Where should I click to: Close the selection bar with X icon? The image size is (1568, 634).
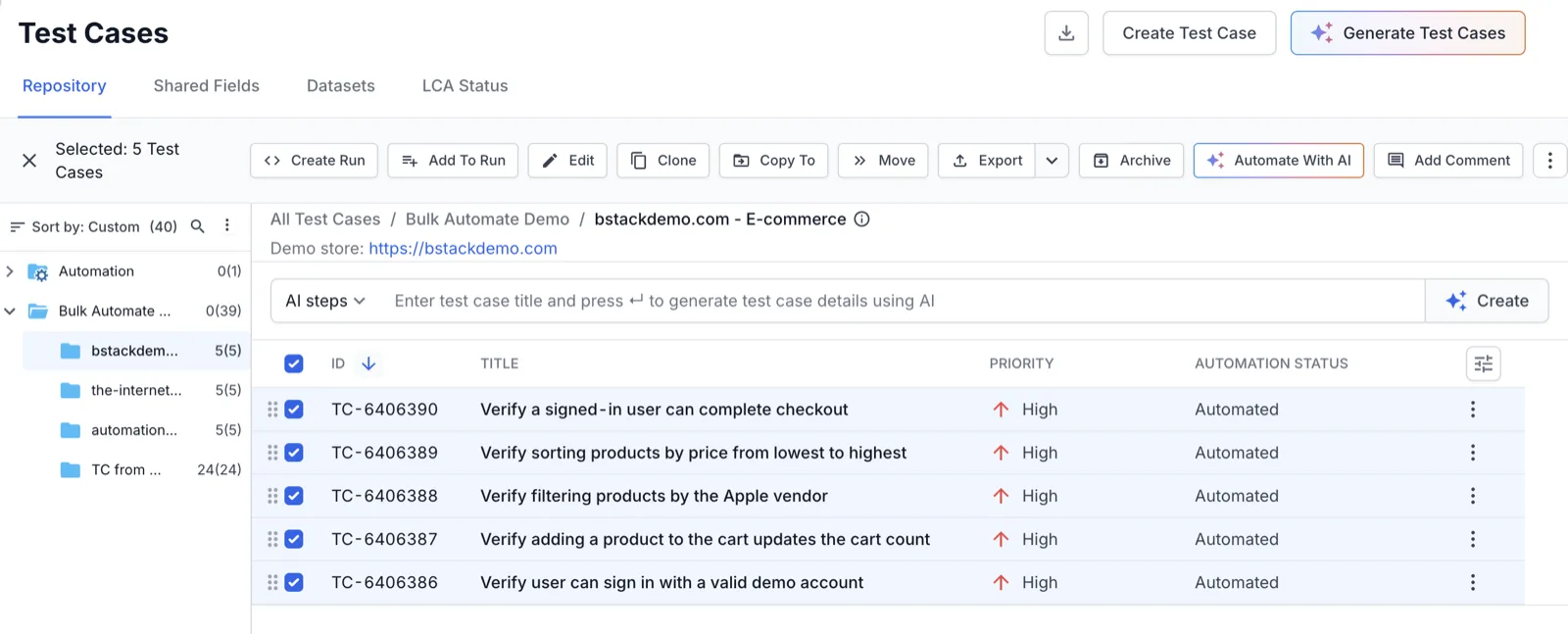point(29,161)
